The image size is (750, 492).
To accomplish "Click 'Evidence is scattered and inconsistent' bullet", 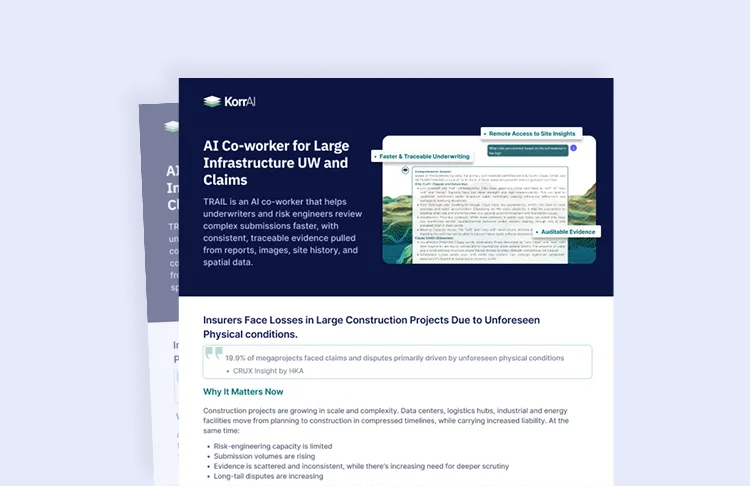I will pyautogui.click(x=361, y=466).
